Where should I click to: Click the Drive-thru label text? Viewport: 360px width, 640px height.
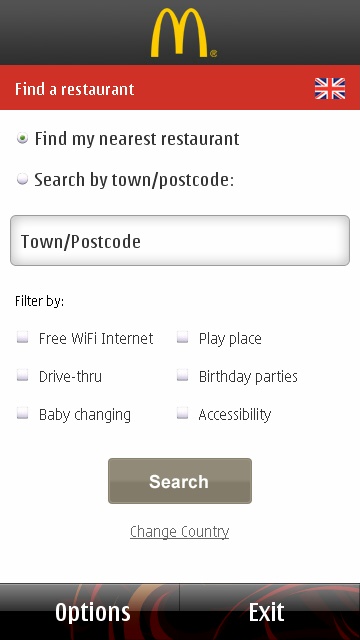point(70,376)
